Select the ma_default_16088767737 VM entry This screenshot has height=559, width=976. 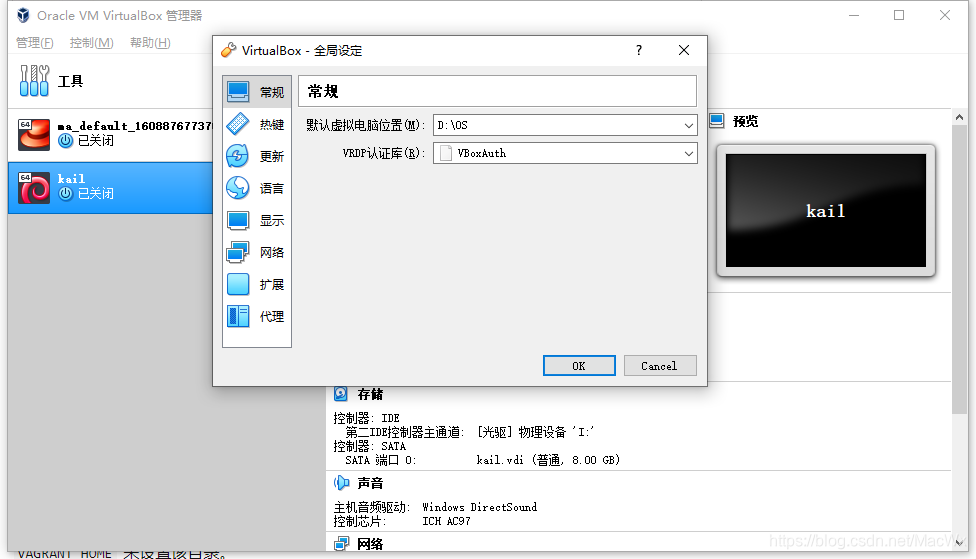click(x=110, y=134)
